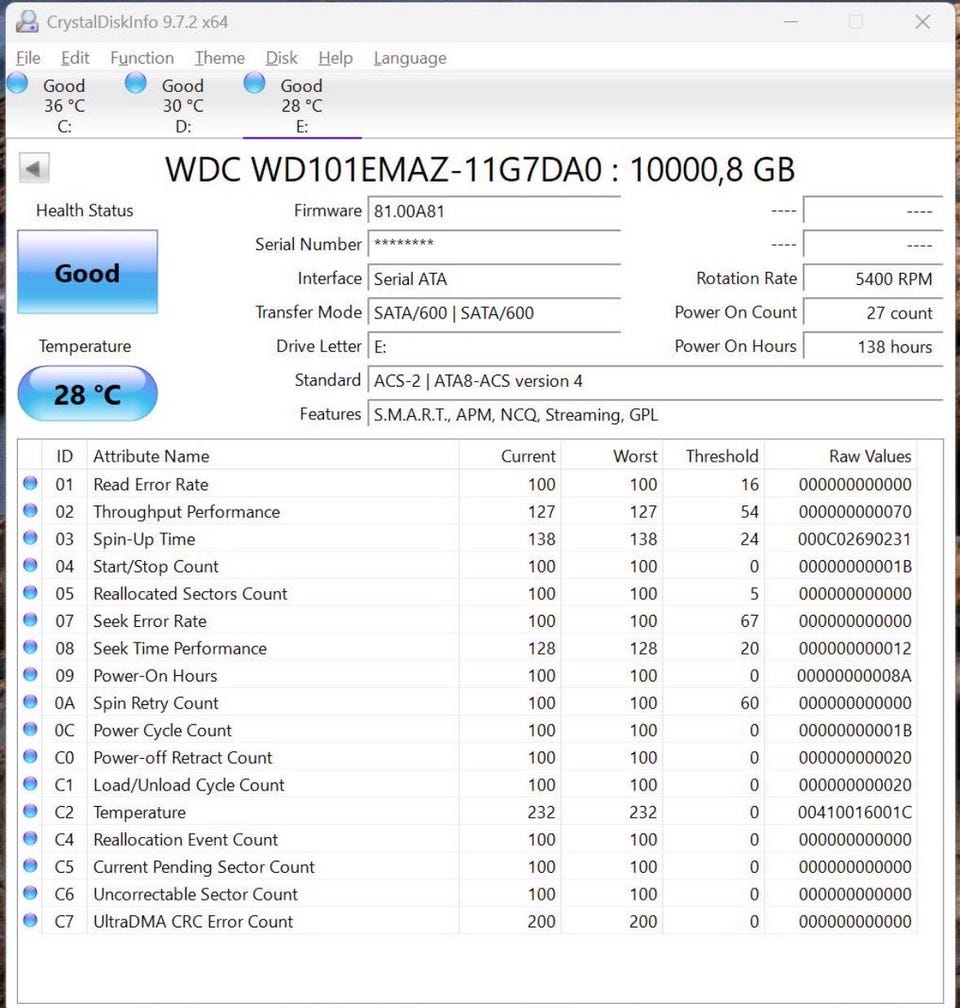
Task: Open the Edit menu
Action: pyautogui.click(x=75, y=58)
